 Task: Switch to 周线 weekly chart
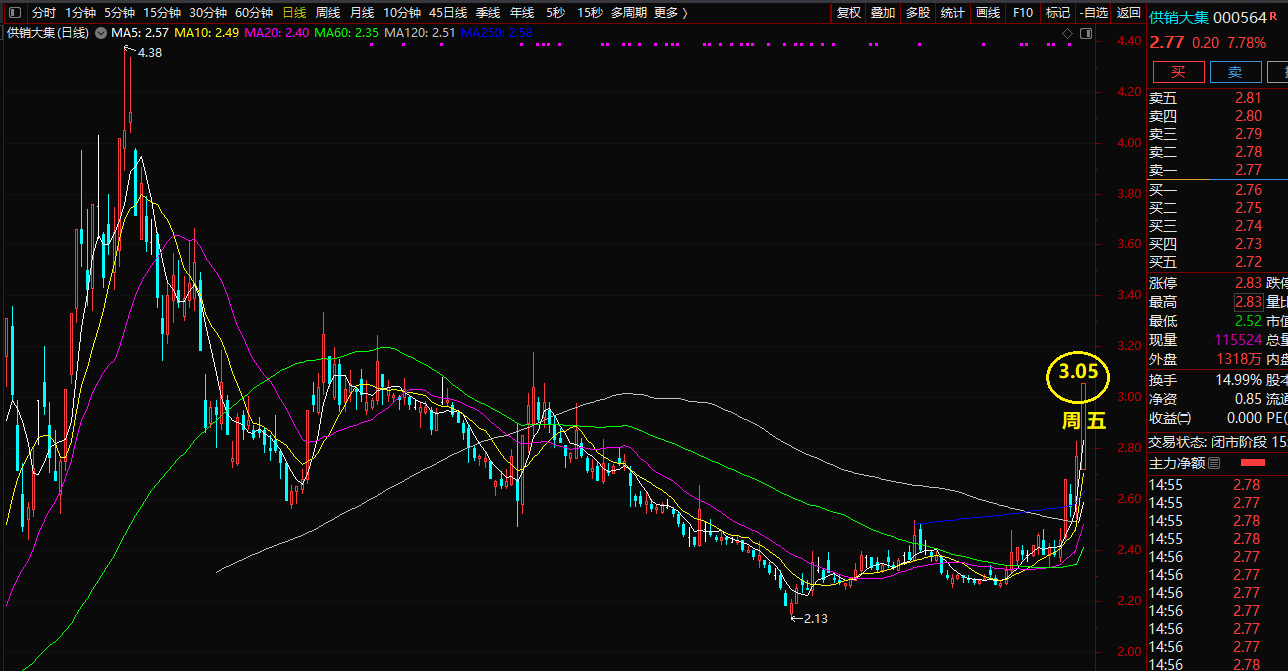click(x=328, y=13)
